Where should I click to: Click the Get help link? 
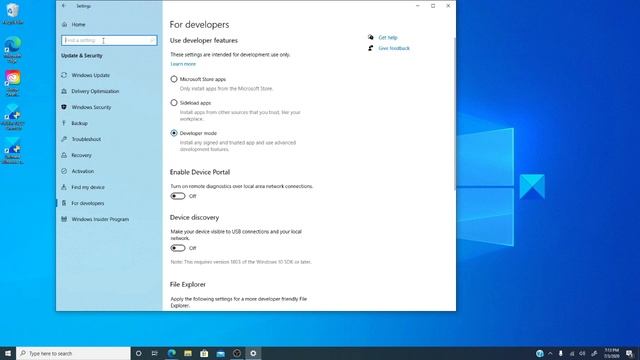(x=388, y=38)
